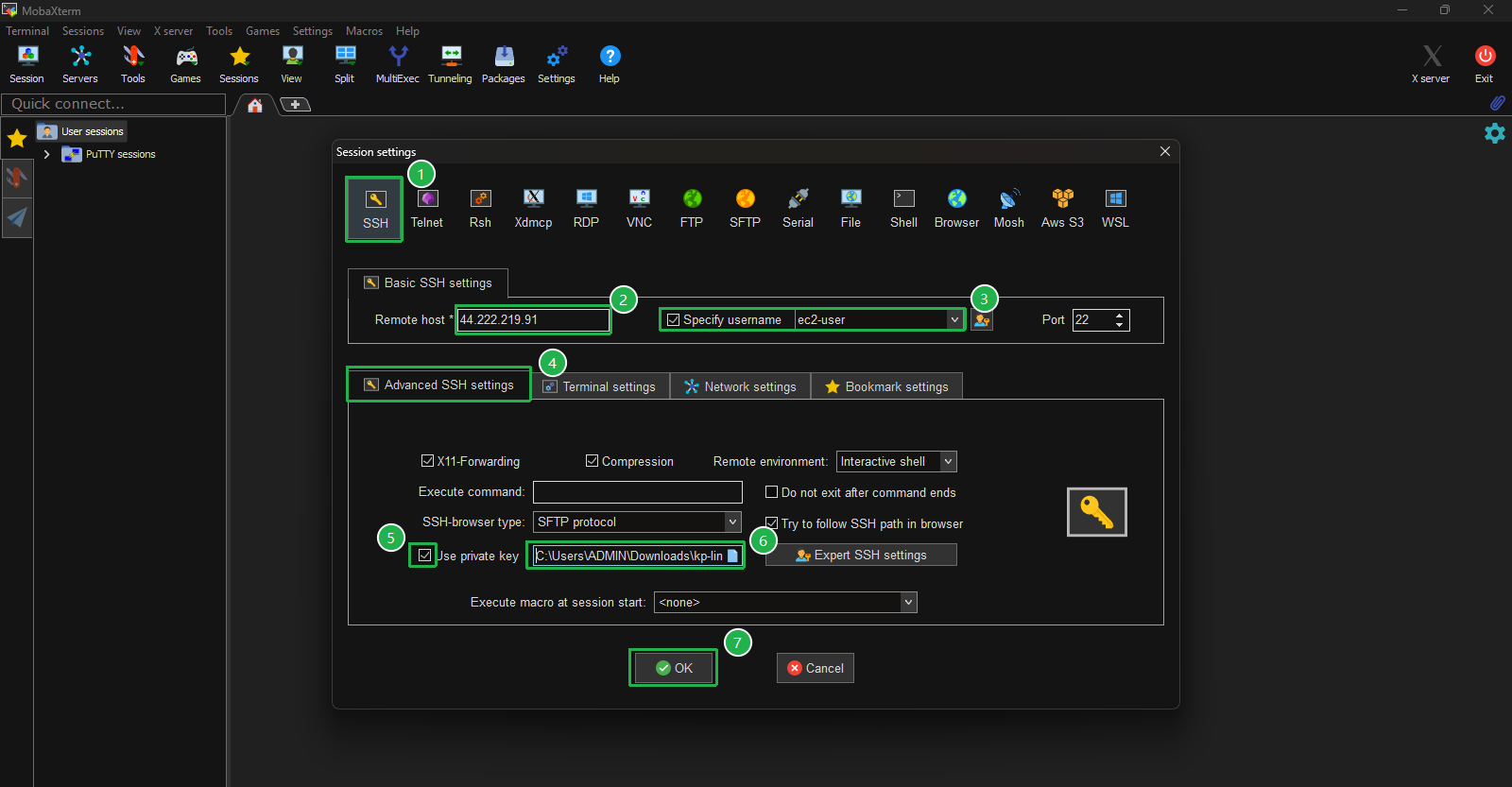Pick the Aws S3 session type
The height and width of the screenshot is (787, 1512).
[x=1062, y=210]
